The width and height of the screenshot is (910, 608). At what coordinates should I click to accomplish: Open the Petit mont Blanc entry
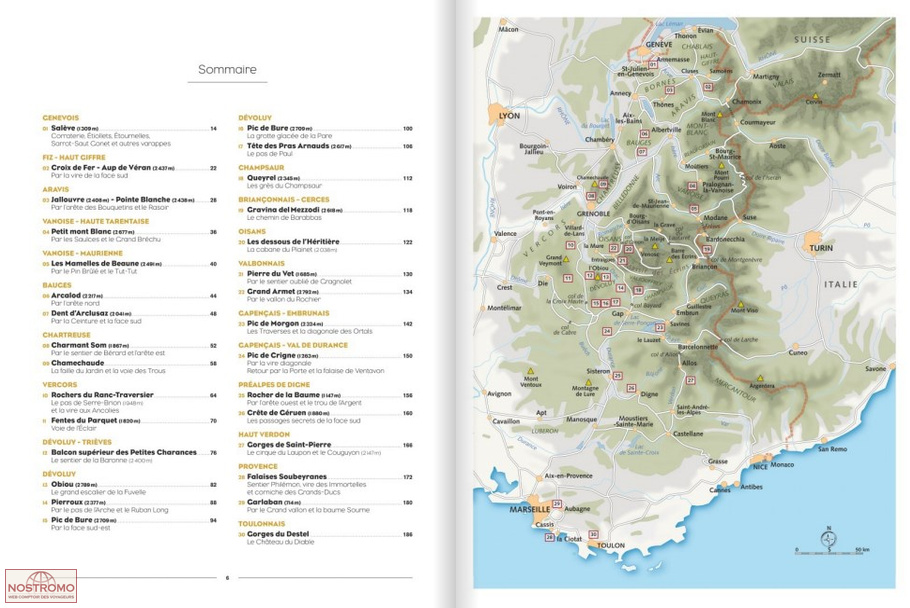coord(129,235)
